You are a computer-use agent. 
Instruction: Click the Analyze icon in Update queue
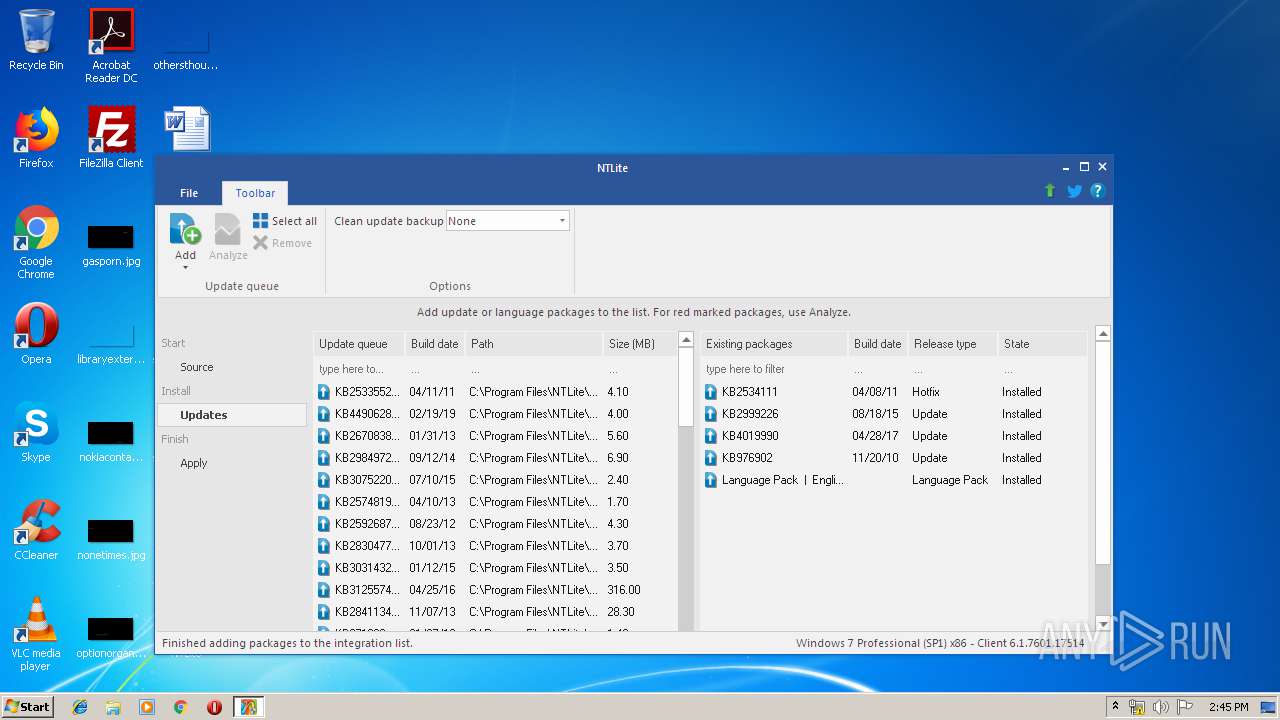tap(228, 229)
